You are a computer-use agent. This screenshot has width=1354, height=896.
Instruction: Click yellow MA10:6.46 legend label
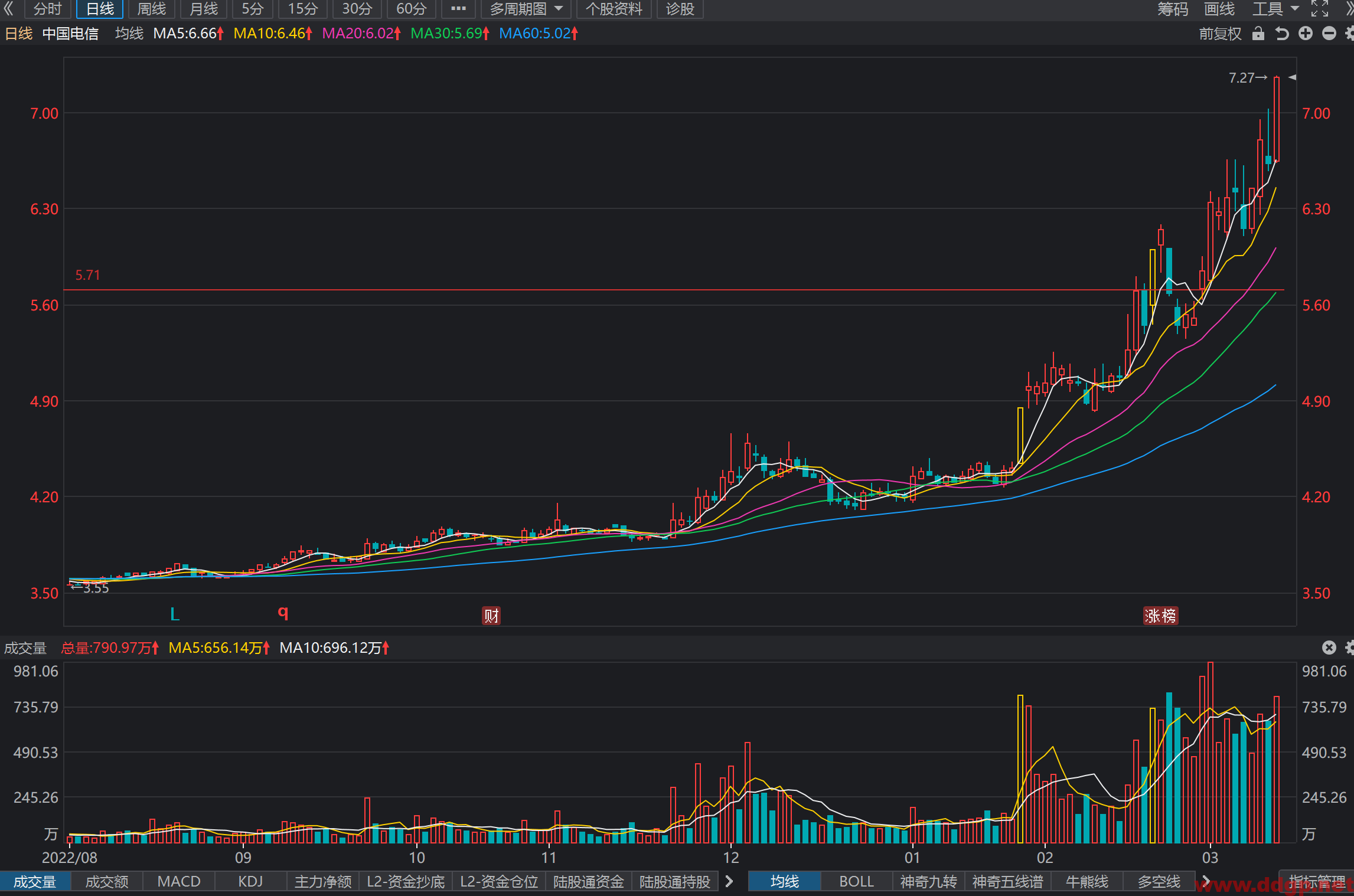click(273, 34)
